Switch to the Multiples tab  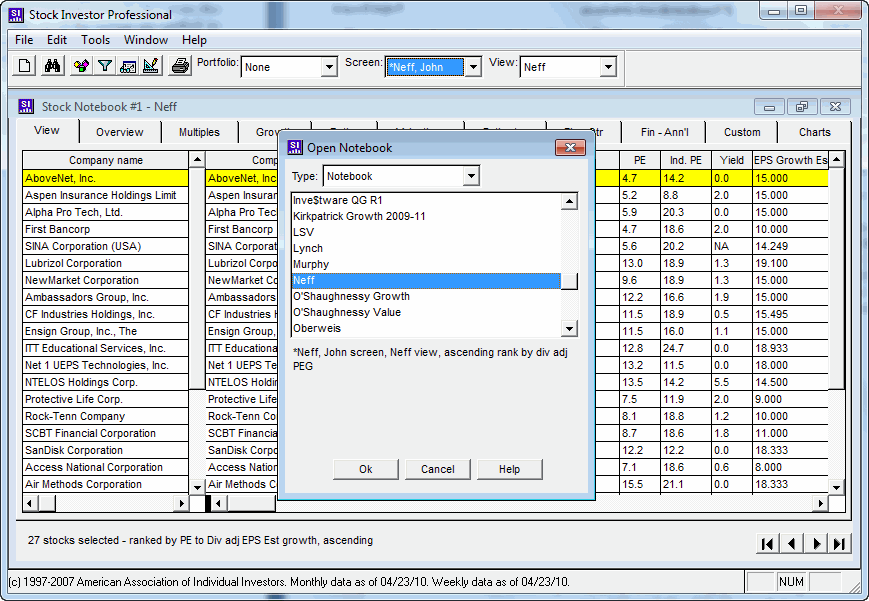coord(199,132)
